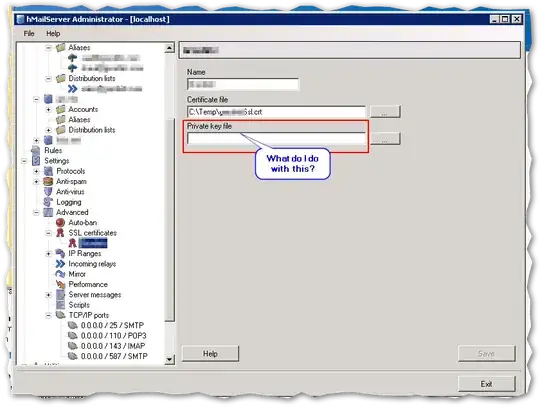Viewport: 540px width, 406px height.
Task: Click the tree scrollbar up arrow
Action: tap(169, 48)
